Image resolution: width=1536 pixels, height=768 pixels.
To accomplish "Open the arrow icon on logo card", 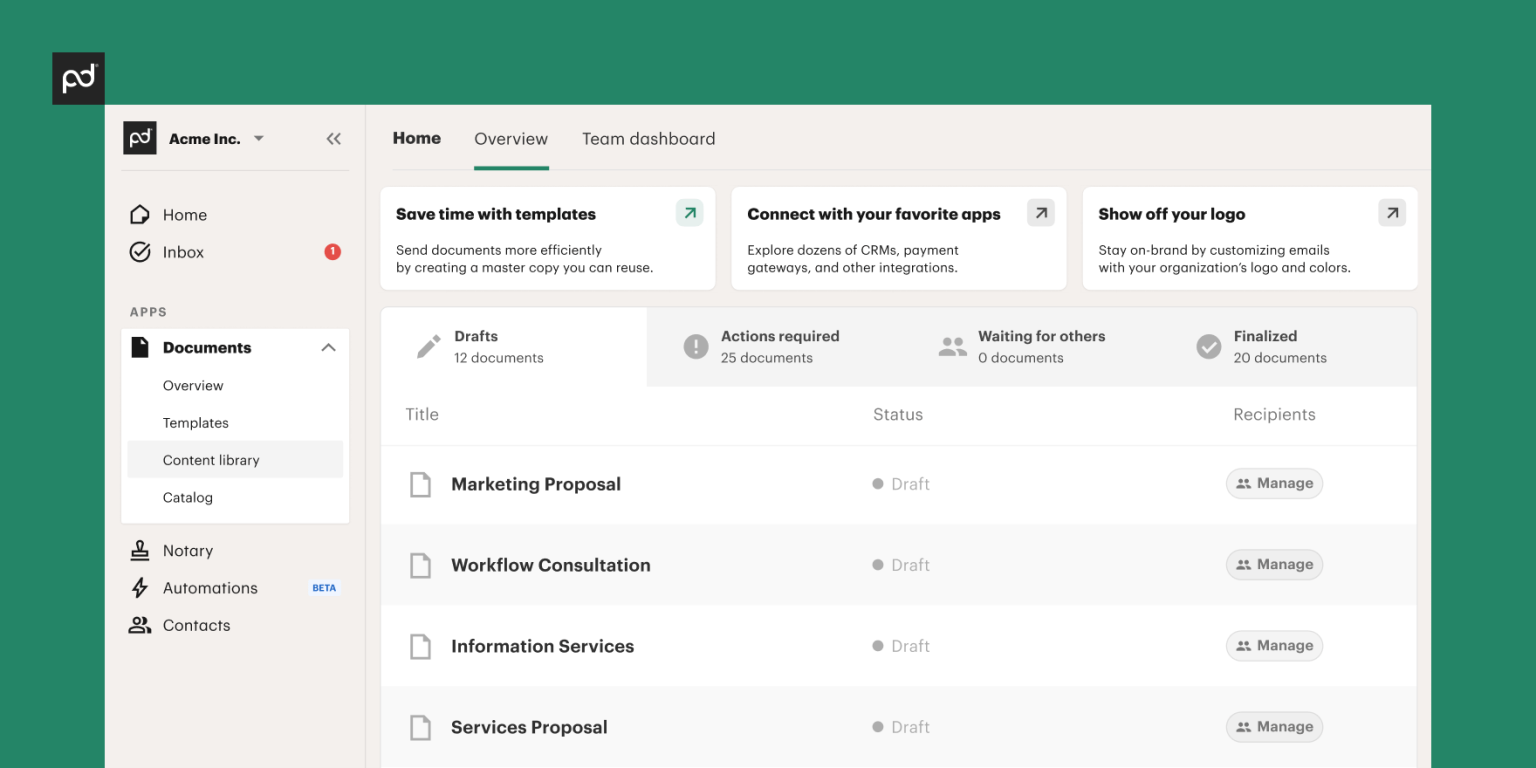I will pos(1392,213).
